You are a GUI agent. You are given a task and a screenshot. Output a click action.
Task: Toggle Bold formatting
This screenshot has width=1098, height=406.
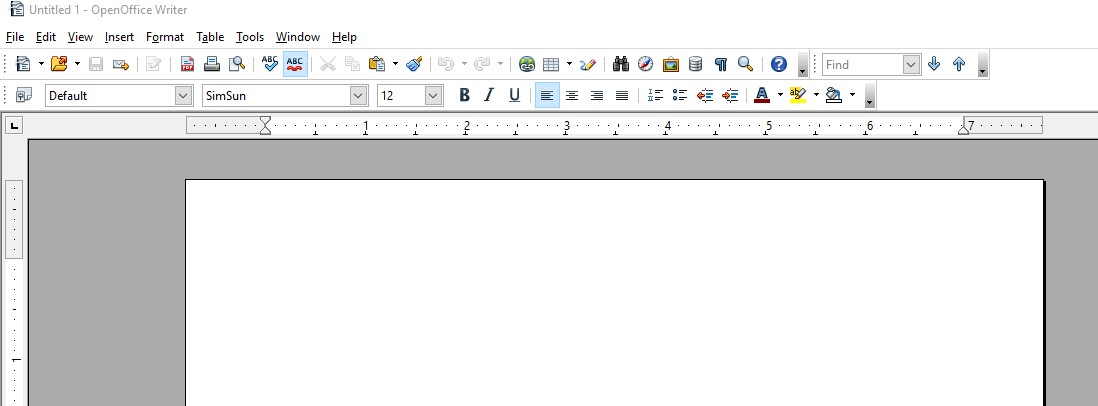(464, 95)
